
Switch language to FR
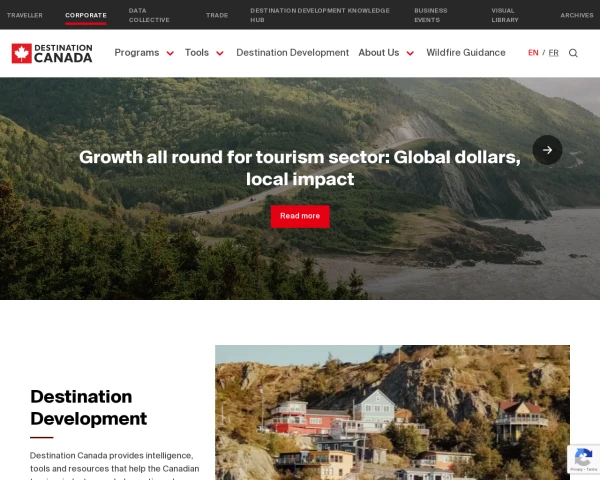tap(553, 53)
